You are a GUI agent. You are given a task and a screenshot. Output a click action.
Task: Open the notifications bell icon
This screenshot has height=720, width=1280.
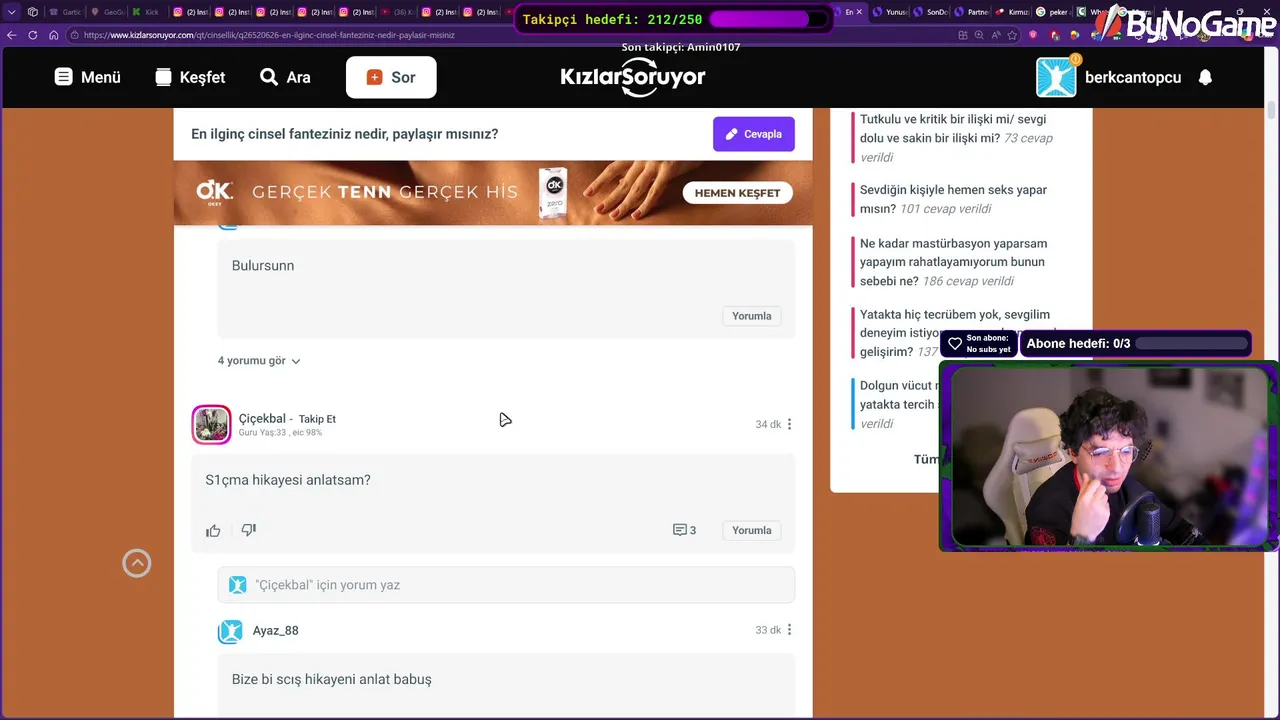(1205, 77)
